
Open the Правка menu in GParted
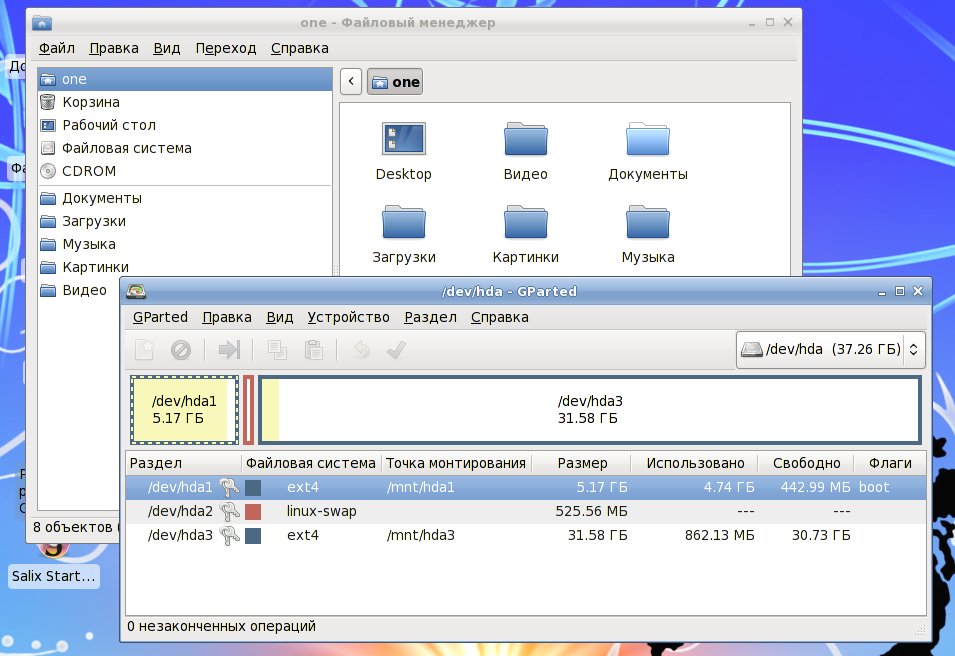[227, 317]
